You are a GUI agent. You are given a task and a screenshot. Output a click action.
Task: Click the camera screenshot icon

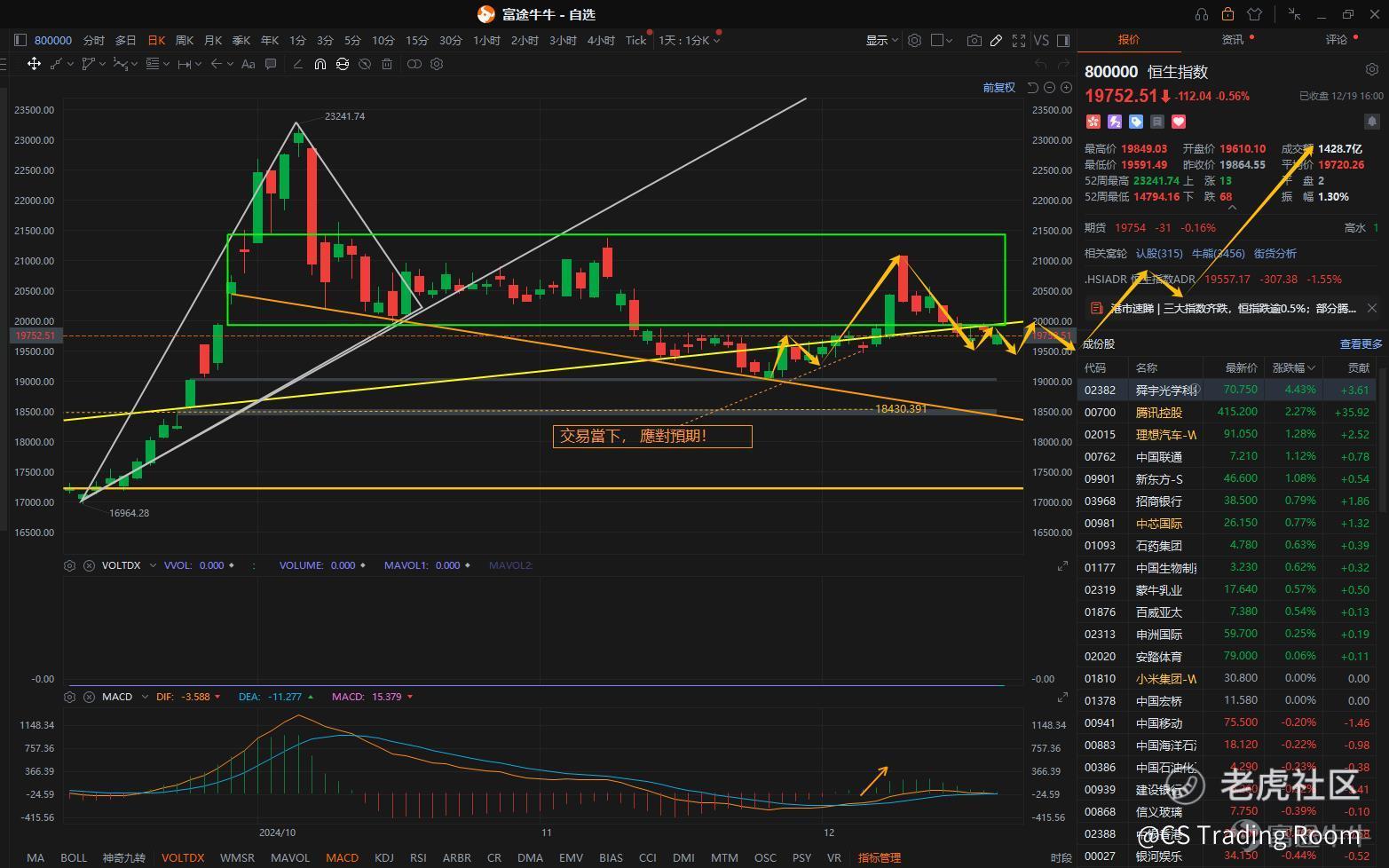(x=975, y=40)
